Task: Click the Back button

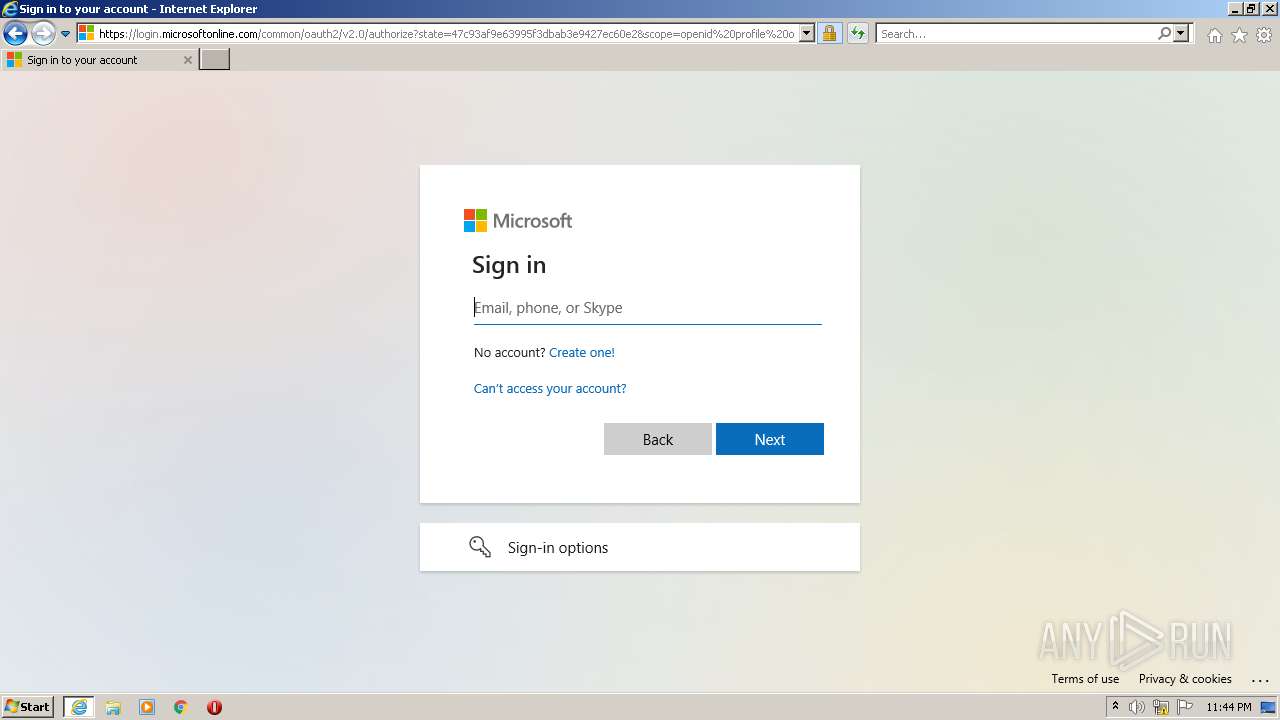Action: (x=658, y=439)
